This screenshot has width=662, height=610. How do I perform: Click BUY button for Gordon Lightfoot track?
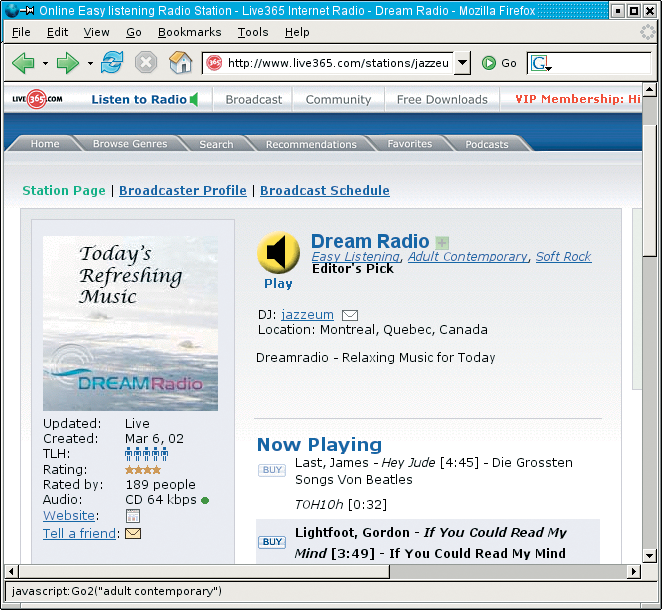click(x=272, y=542)
